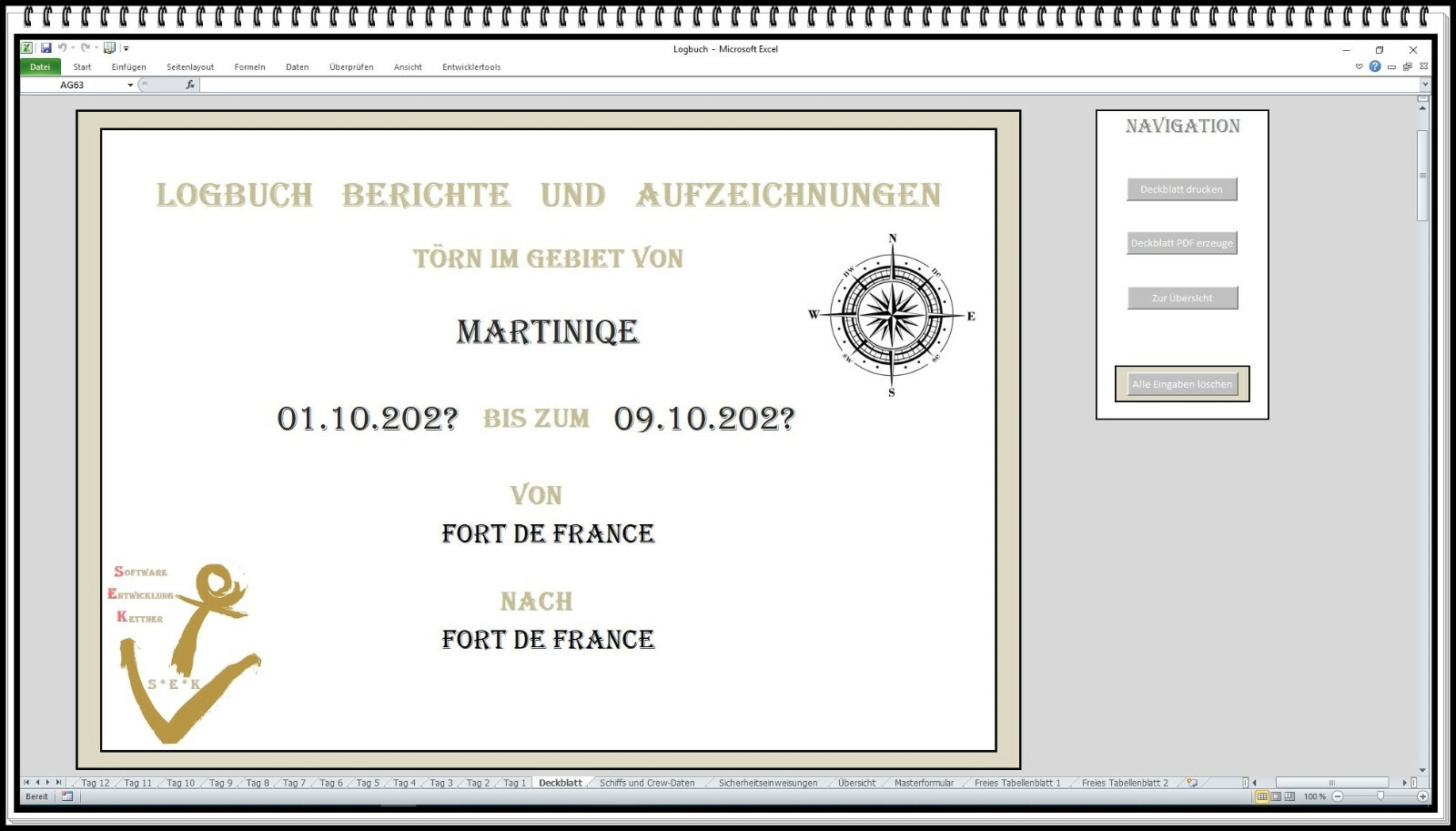
Task: Go to next sheet tab arrow
Action: click(x=48, y=782)
